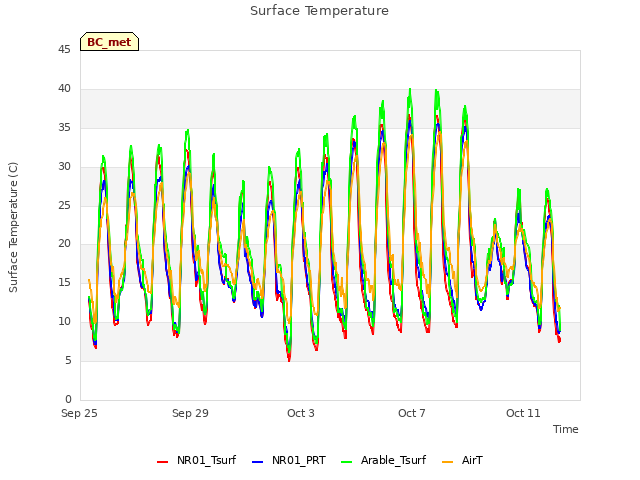Click the Oct 11 x-axis label
The height and width of the screenshot is (480, 640).
tap(523, 413)
